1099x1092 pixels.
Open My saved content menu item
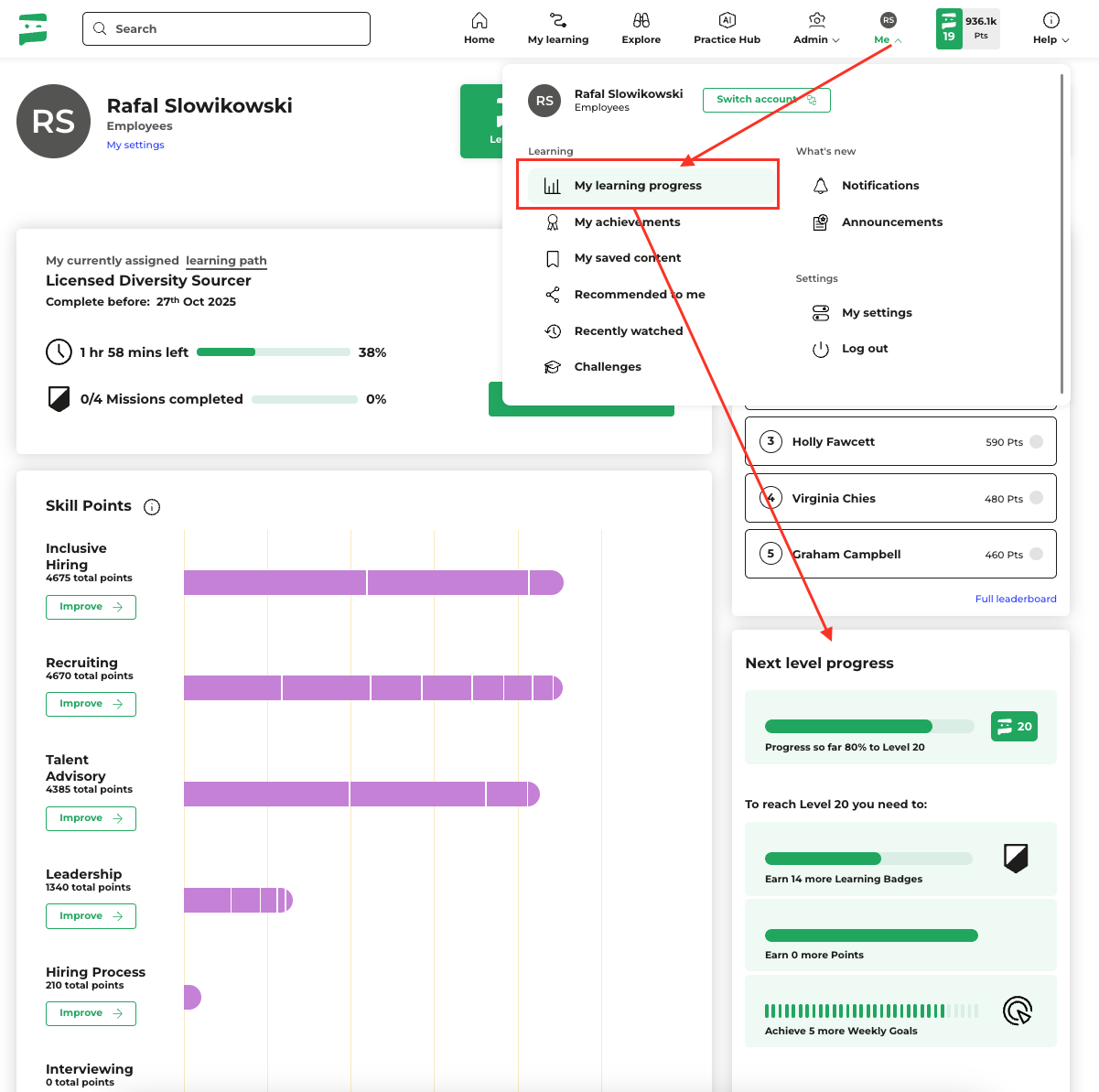(627, 258)
